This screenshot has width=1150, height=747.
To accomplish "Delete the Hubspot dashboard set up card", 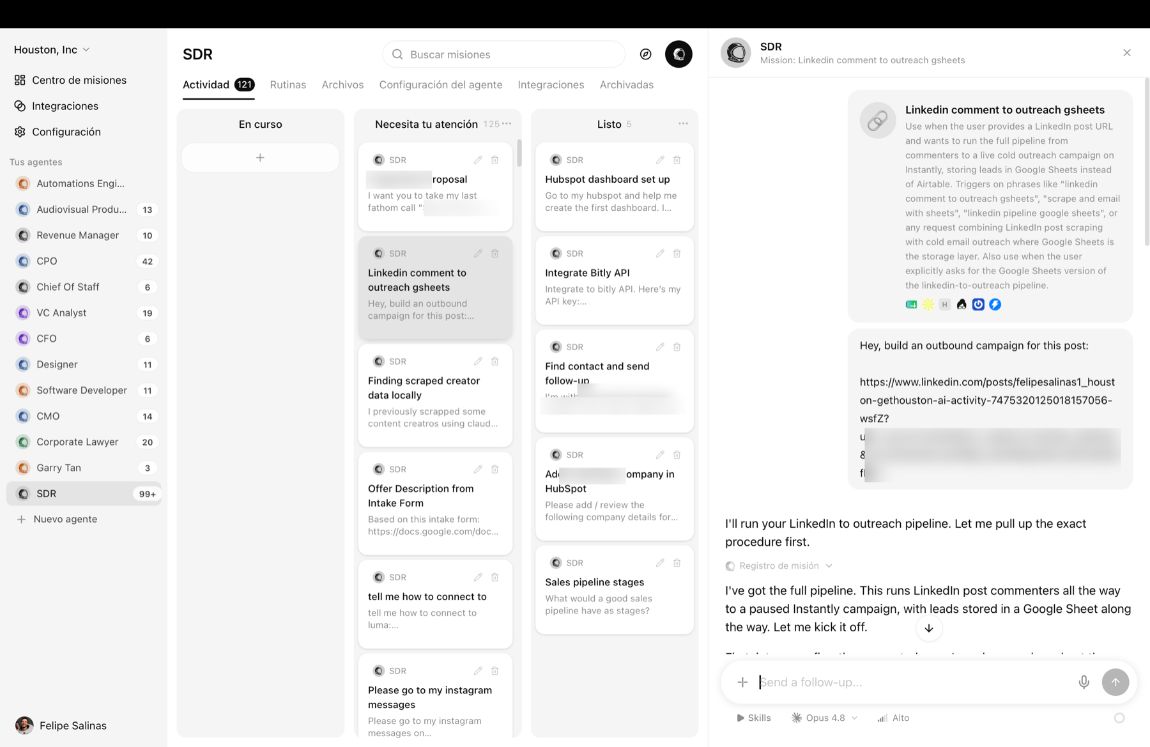I will point(677,160).
